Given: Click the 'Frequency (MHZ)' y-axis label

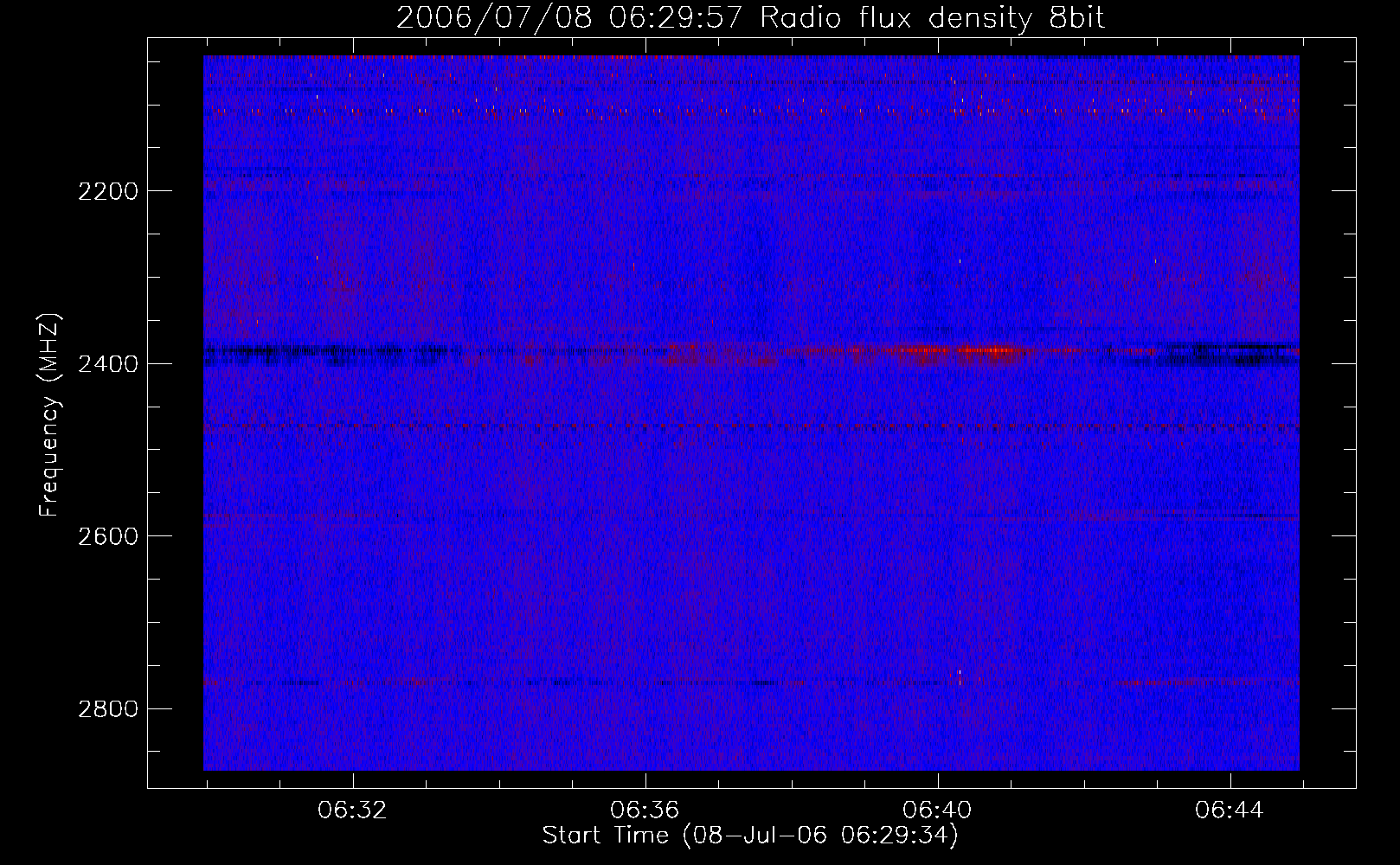Looking at the screenshot, I should click(x=50, y=414).
